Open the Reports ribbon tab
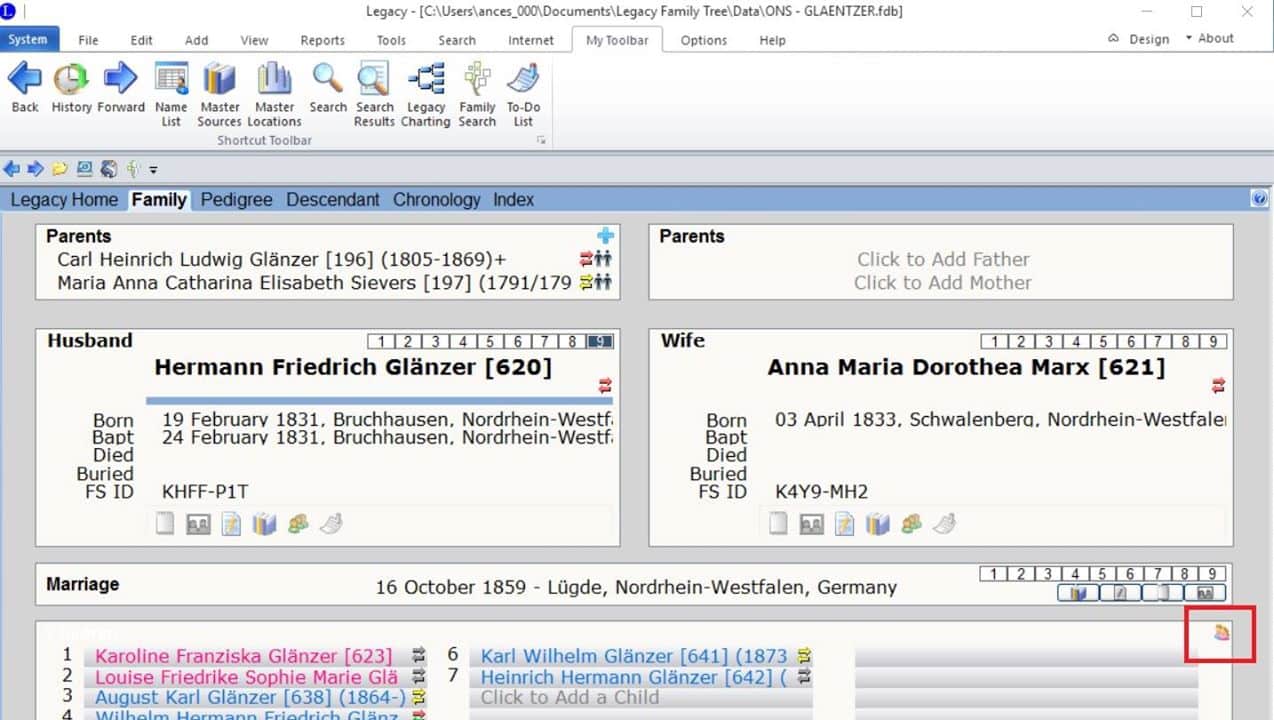This screenshot has width=1274, height=720. 322,40
